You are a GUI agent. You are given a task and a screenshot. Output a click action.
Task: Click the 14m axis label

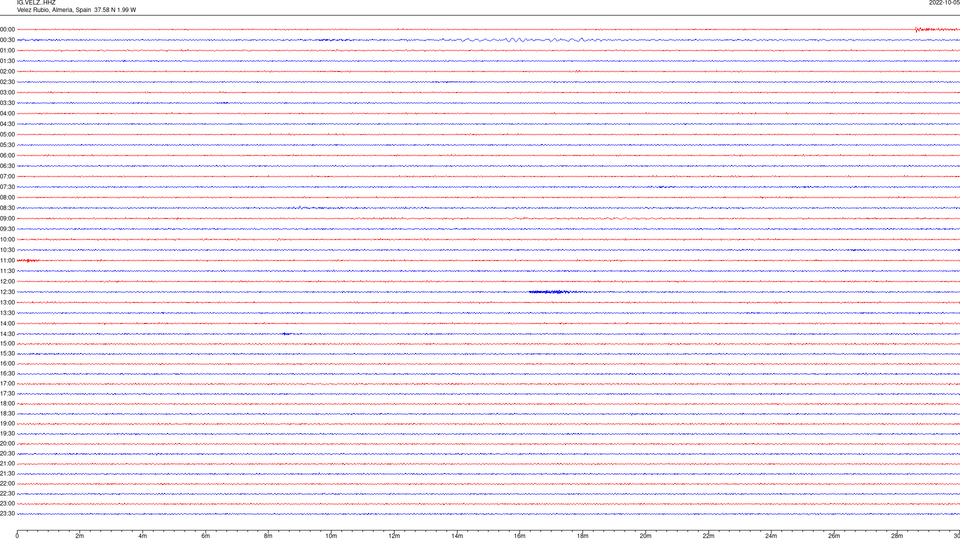457,536
